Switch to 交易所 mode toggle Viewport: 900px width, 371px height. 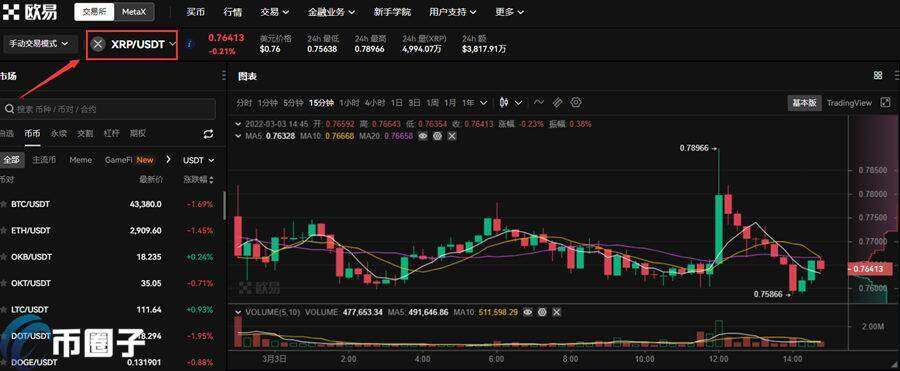point(94,11)
